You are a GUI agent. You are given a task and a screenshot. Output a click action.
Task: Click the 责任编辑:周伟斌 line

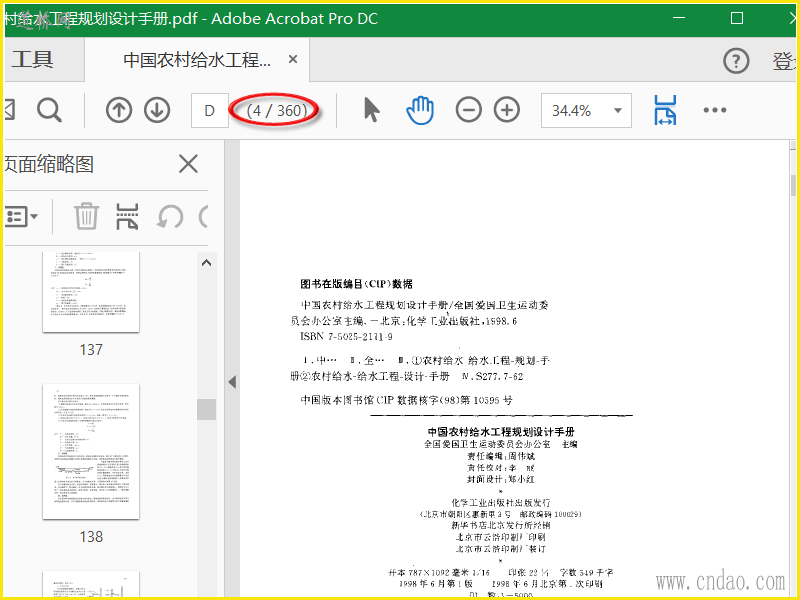(501, 456)
